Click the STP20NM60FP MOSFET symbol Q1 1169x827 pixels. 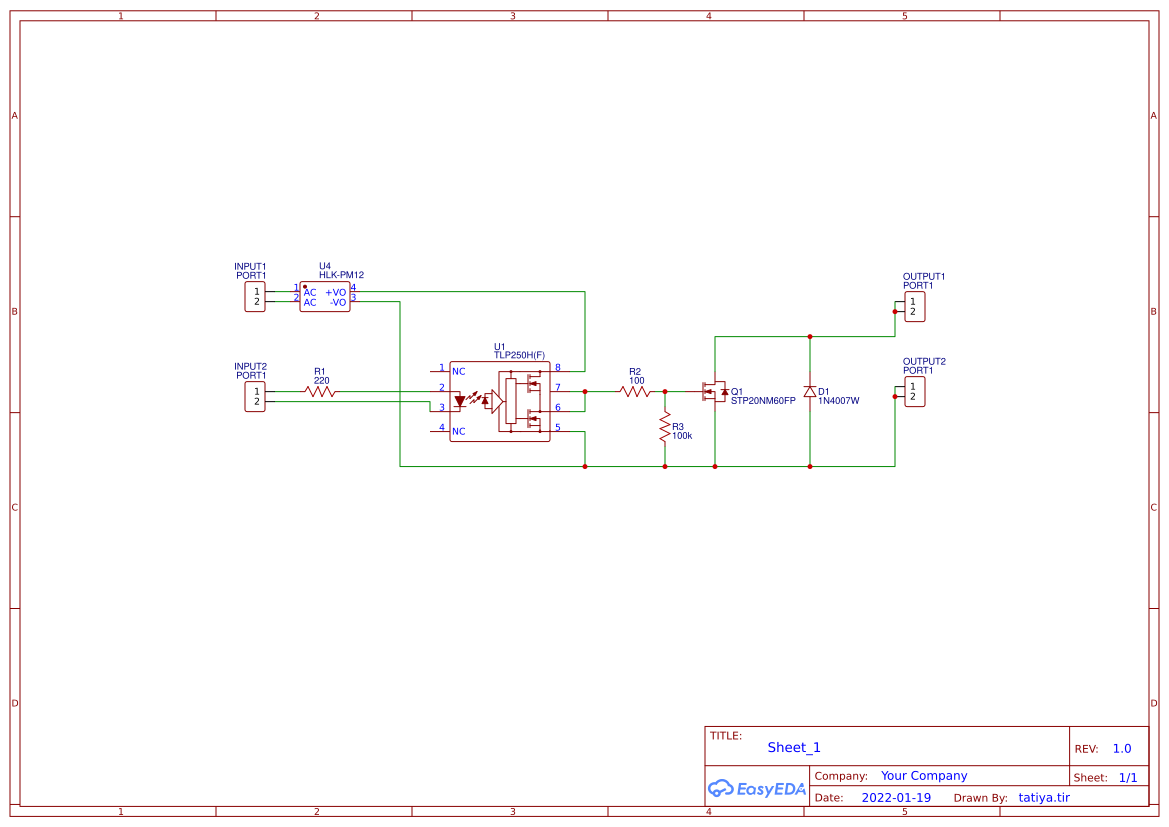pos(715,392)
